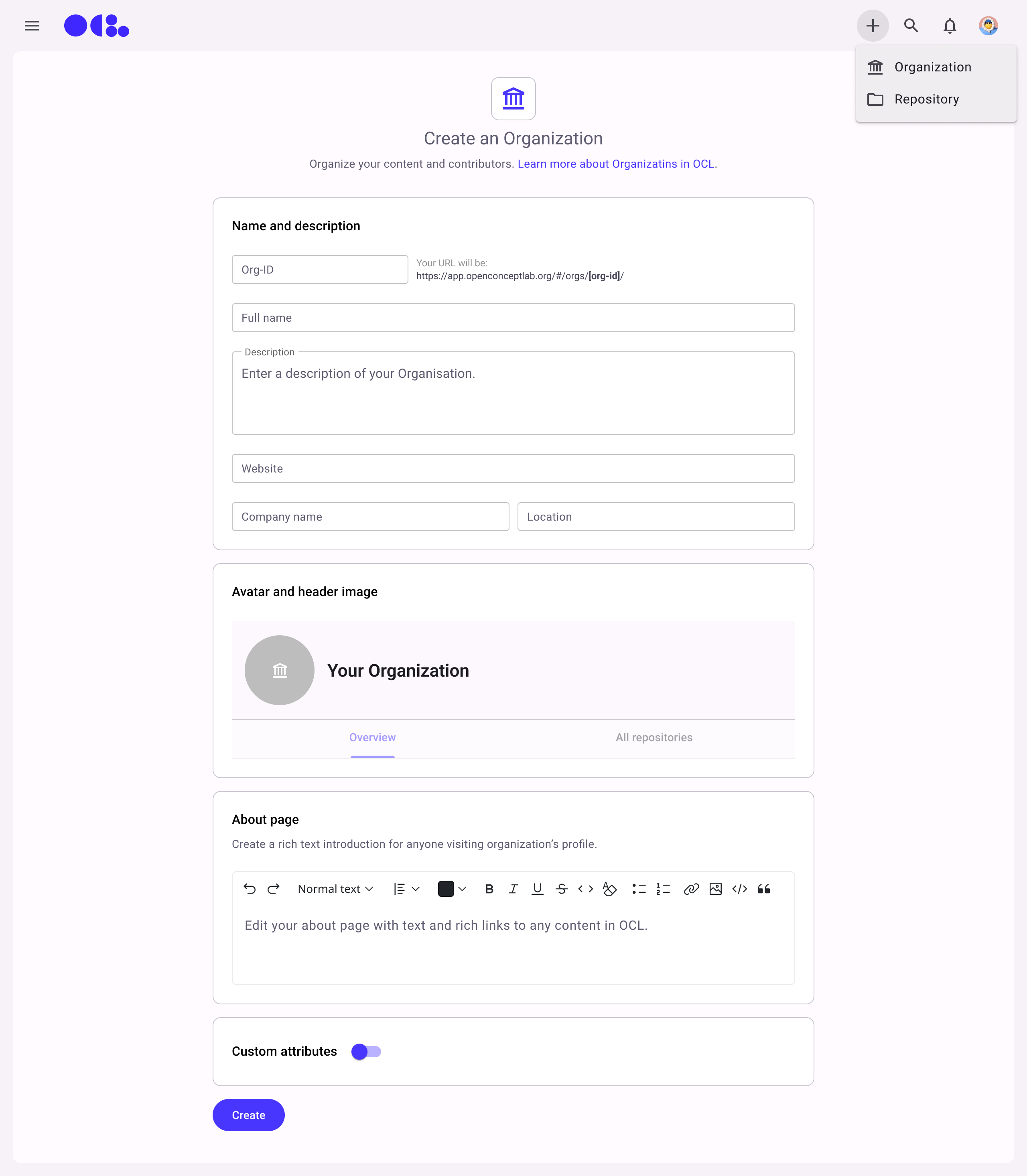Open the hamburger navigation menu
Image resolution: width=1027 pixels, height=1176 pixels.
32,26
